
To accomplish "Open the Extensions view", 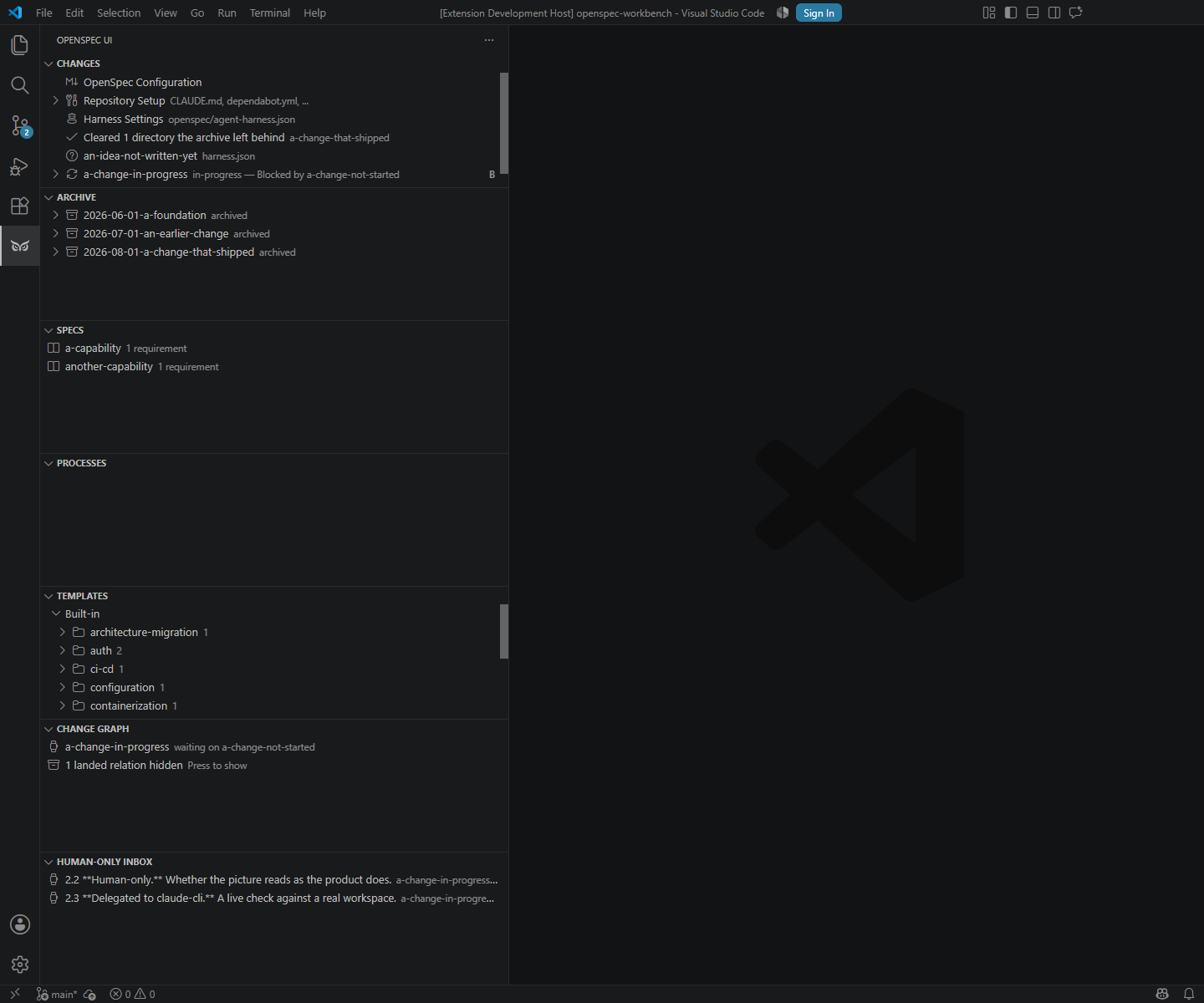I will [20, 206].
